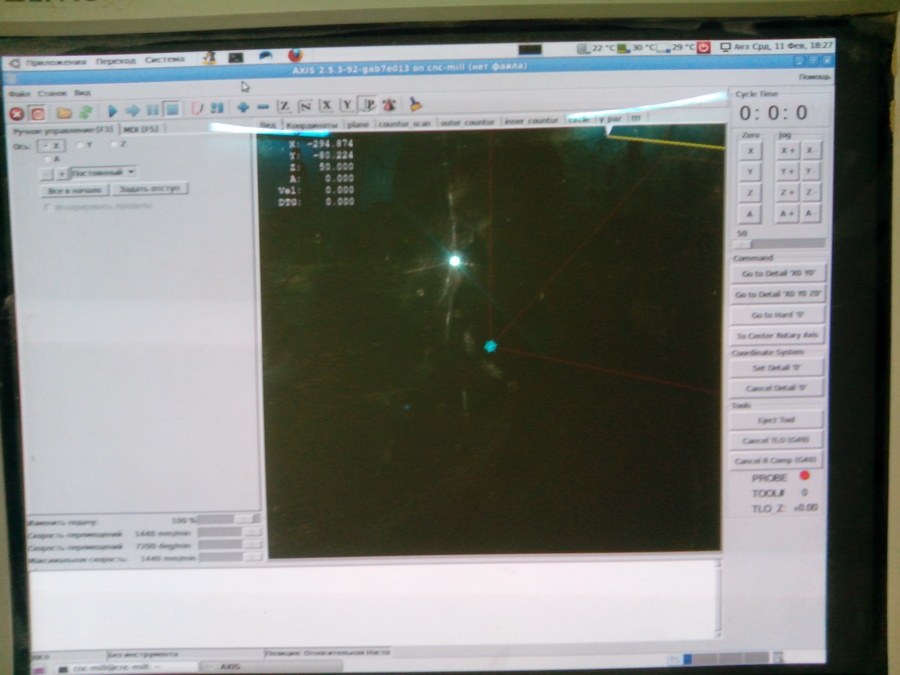Open the Вид menu
The width and height of the screenshot is (900, 675).
(x=82, y=92)
